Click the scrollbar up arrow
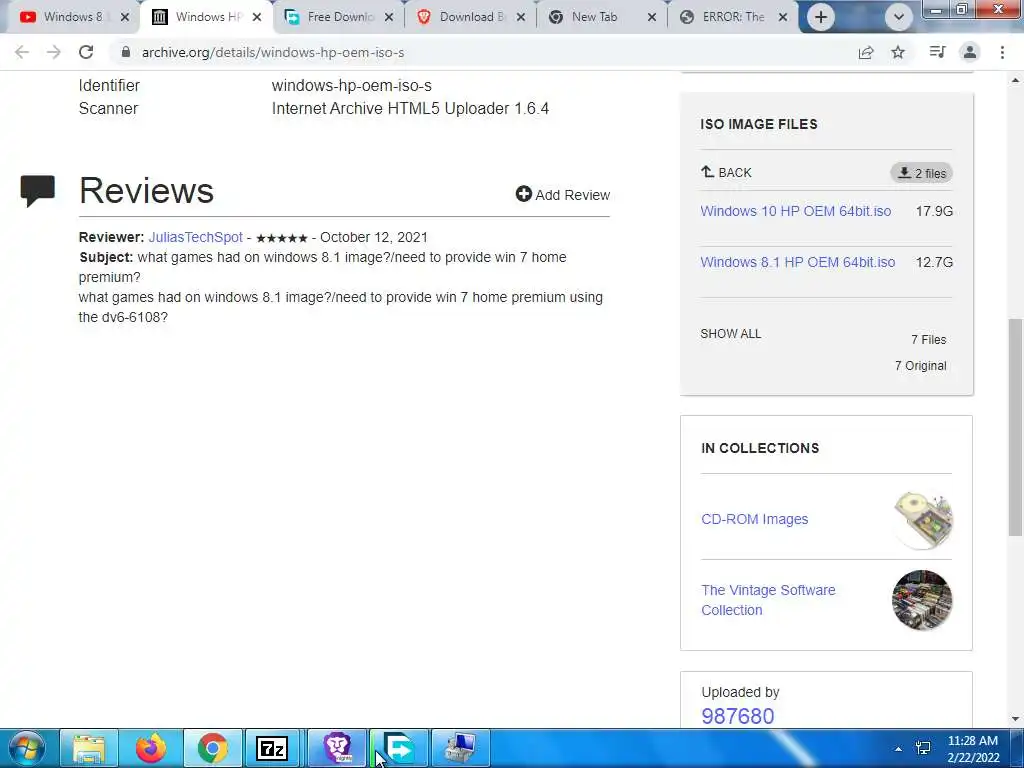 coord(1015,80)
